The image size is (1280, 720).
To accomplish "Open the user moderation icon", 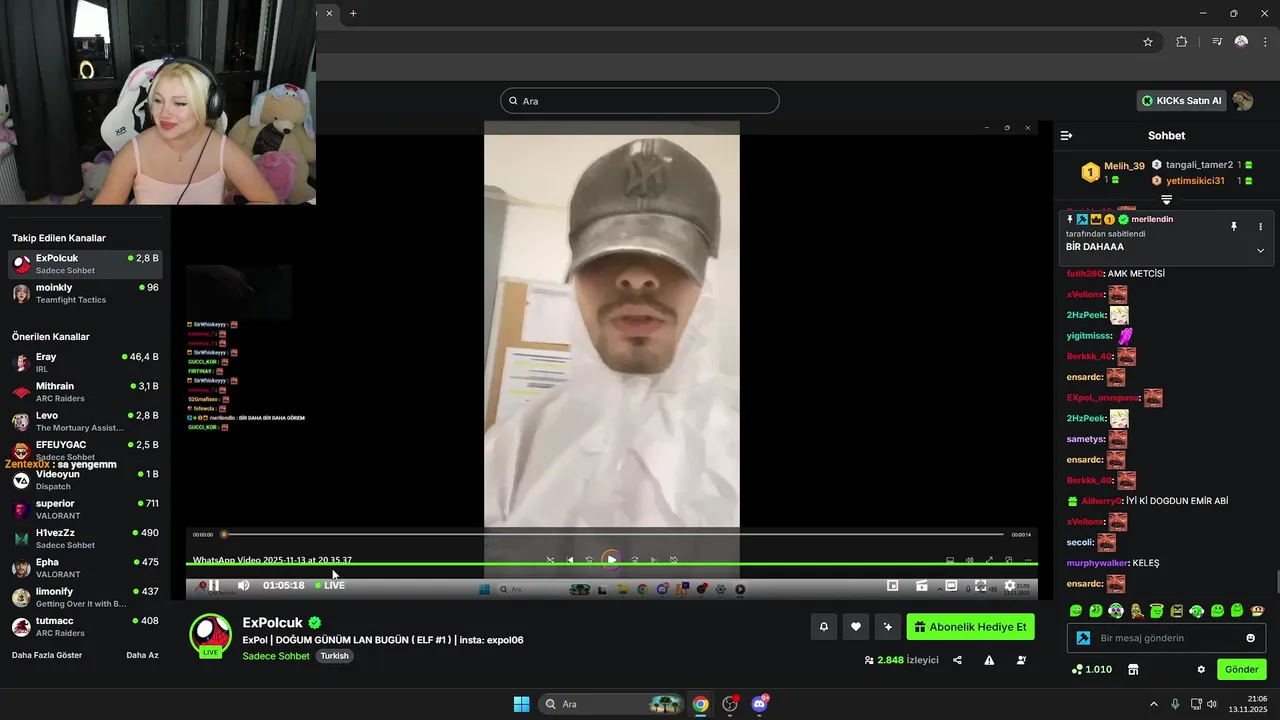I will 1021,660.
